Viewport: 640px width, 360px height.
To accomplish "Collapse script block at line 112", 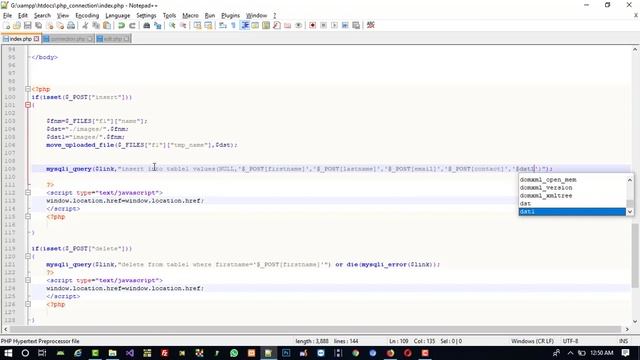I will click(x=28, y=193).
